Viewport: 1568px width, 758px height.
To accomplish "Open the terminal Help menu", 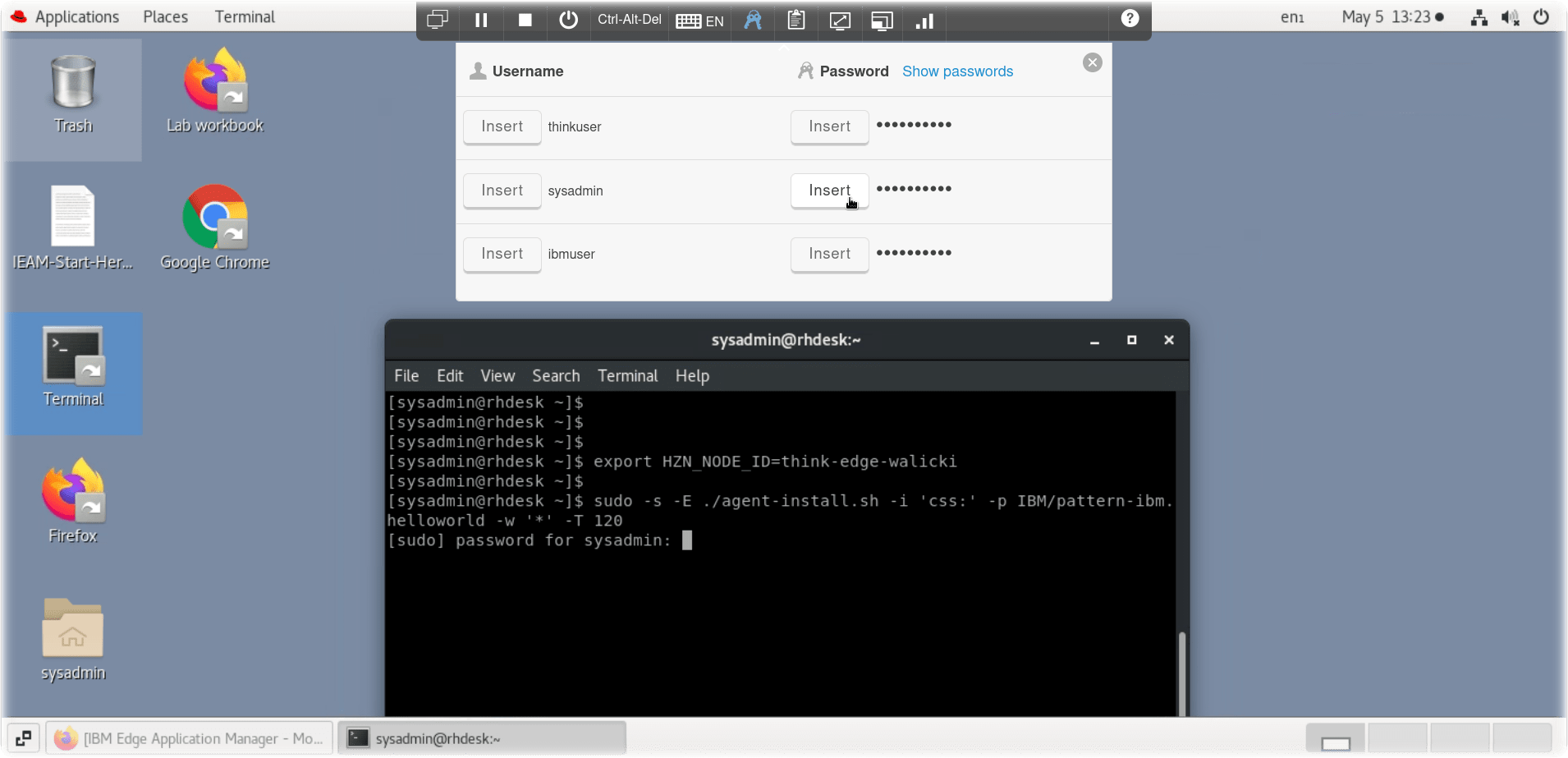I will [x=692, y=375].
